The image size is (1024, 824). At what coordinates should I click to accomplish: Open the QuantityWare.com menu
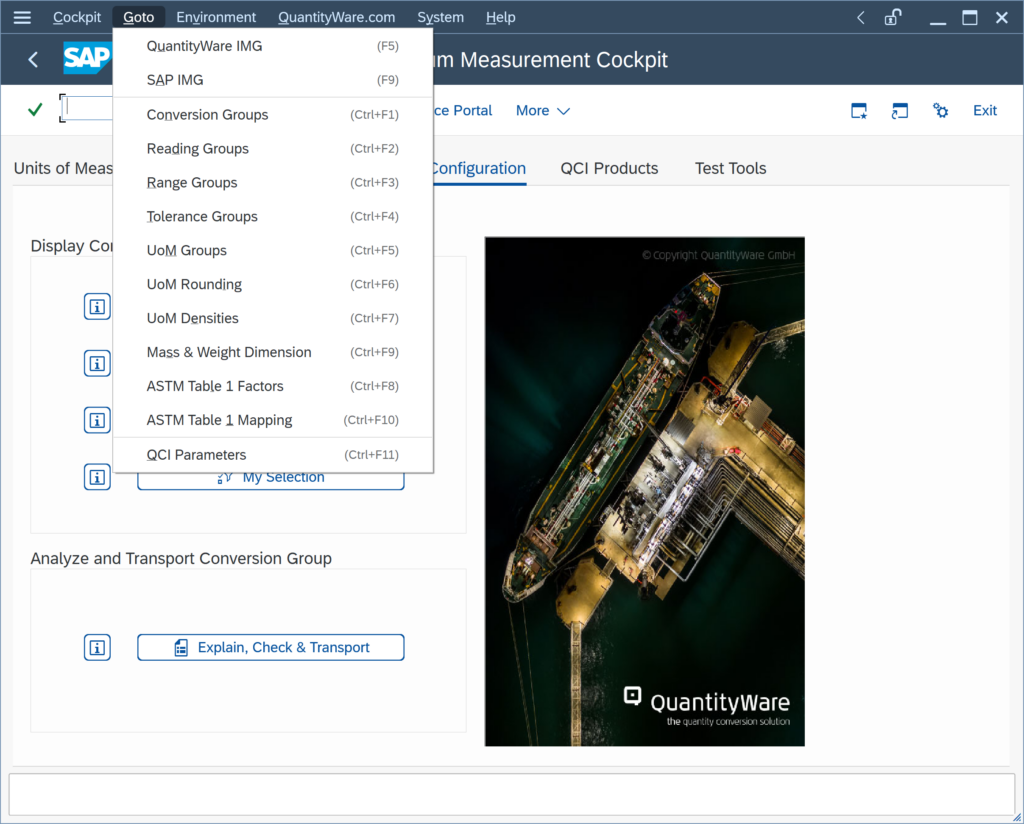point(336,18)
